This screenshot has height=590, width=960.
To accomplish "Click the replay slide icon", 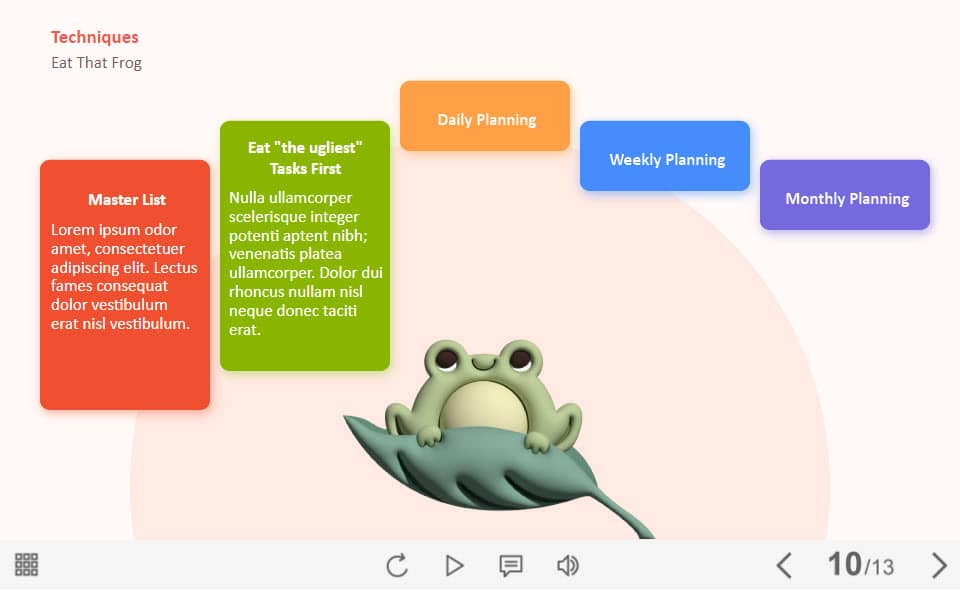I will point(397,565).
